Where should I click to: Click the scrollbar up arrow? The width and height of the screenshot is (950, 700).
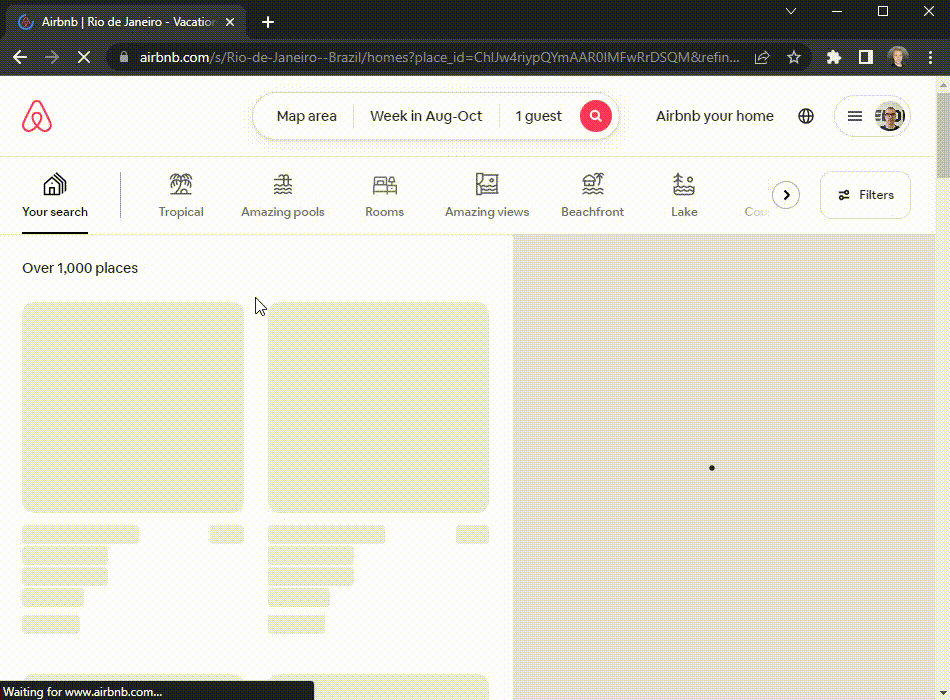click(943, 84)
